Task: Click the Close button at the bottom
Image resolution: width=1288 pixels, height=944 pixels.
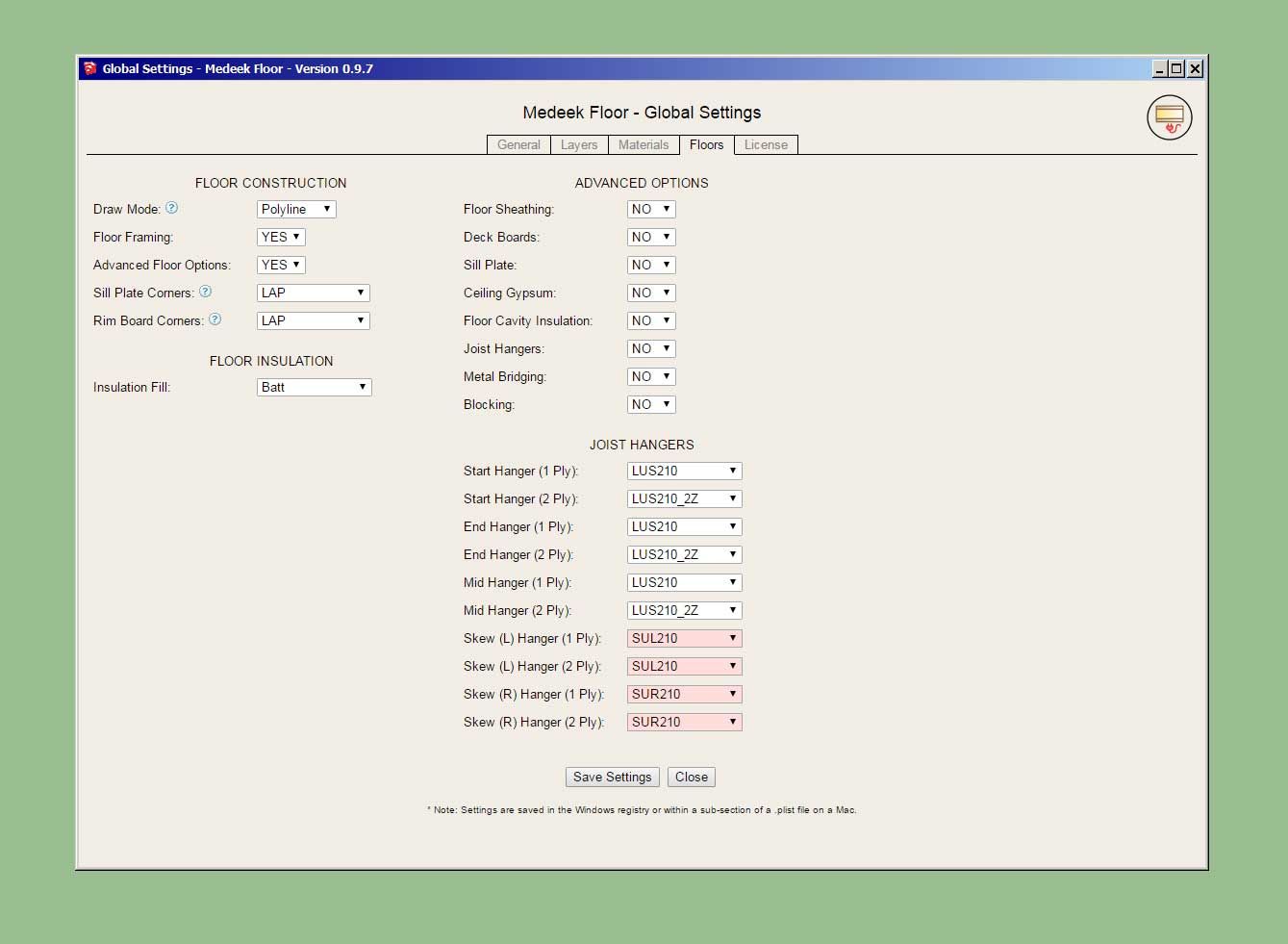Action: (692, 777)
